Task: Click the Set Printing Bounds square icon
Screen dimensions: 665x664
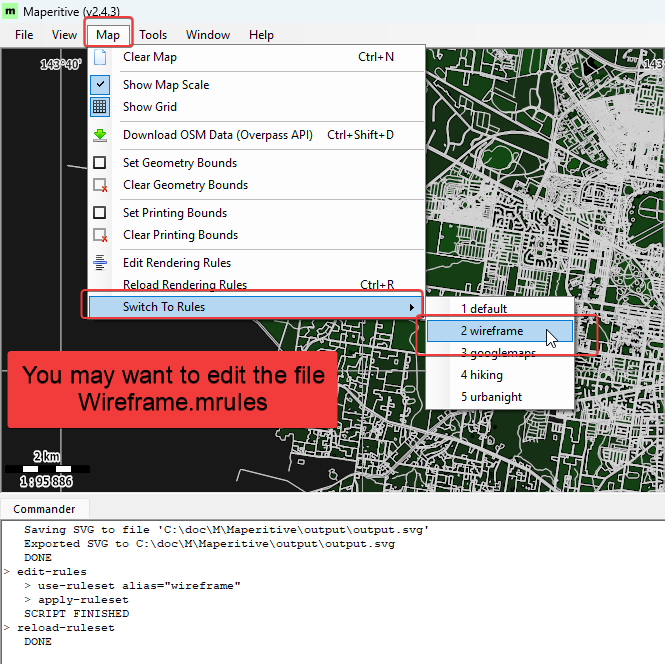Action: [100, 212]
